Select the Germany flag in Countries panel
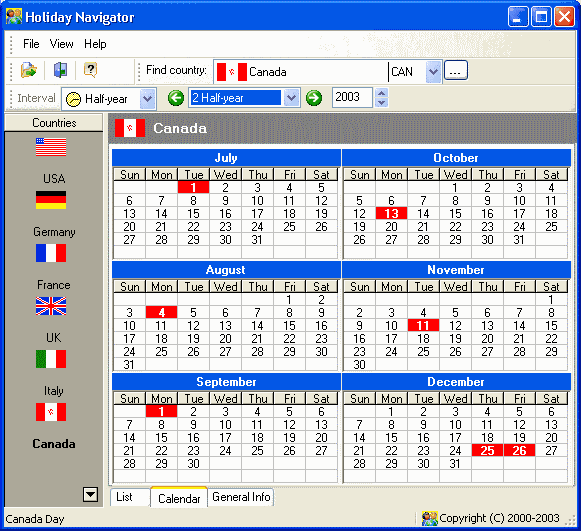 pos(51,200)
